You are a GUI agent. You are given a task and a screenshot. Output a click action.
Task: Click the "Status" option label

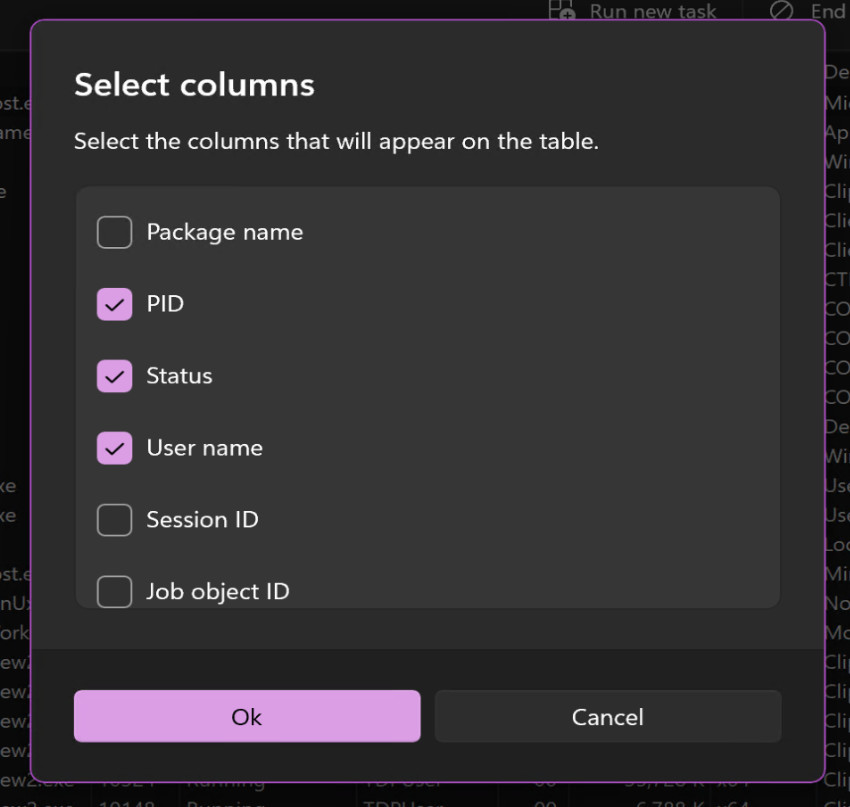point(179,376)
